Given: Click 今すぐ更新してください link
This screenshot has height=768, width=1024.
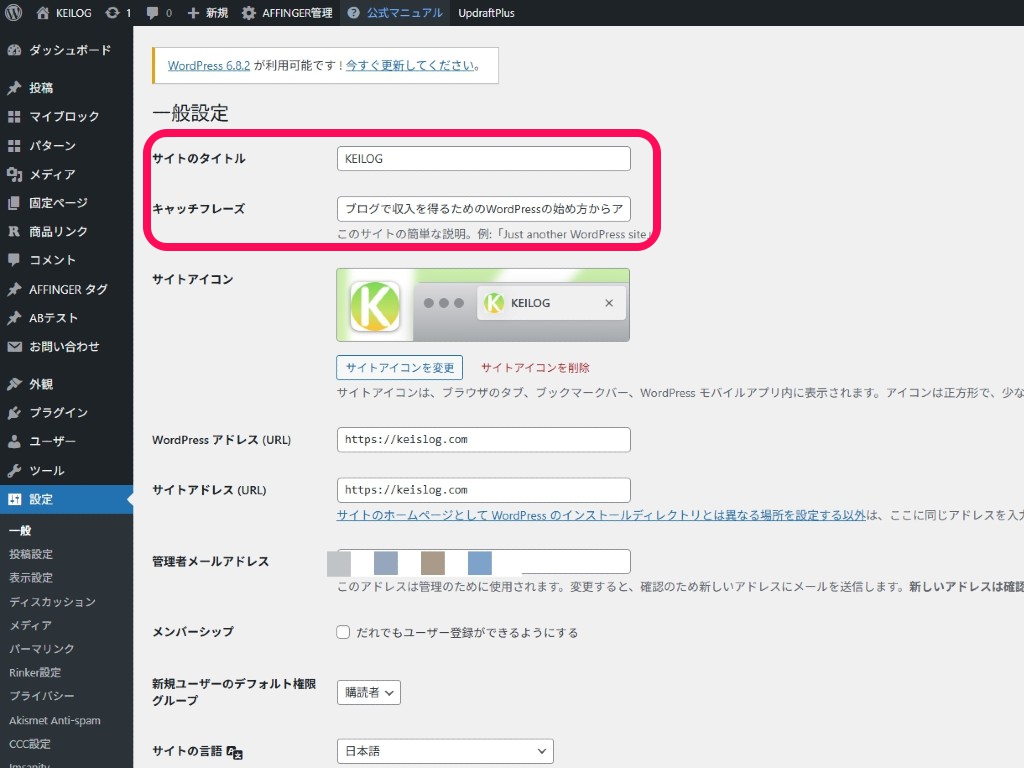Looking at the screenshot, I should point(410,65).
